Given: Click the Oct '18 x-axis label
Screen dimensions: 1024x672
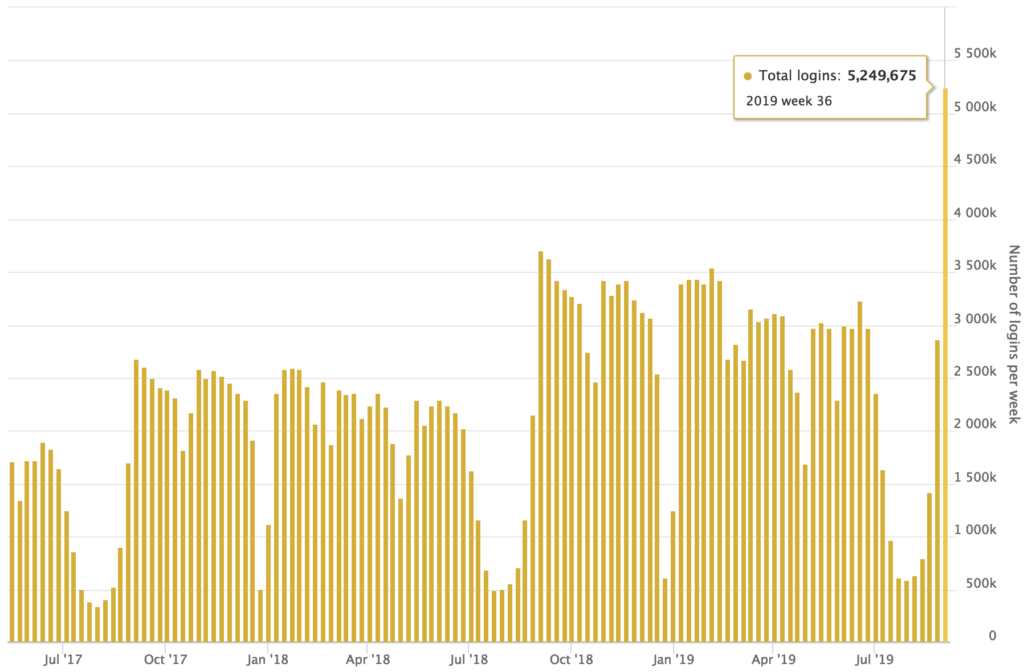Looking at the screenshot, I should [571, 658].
